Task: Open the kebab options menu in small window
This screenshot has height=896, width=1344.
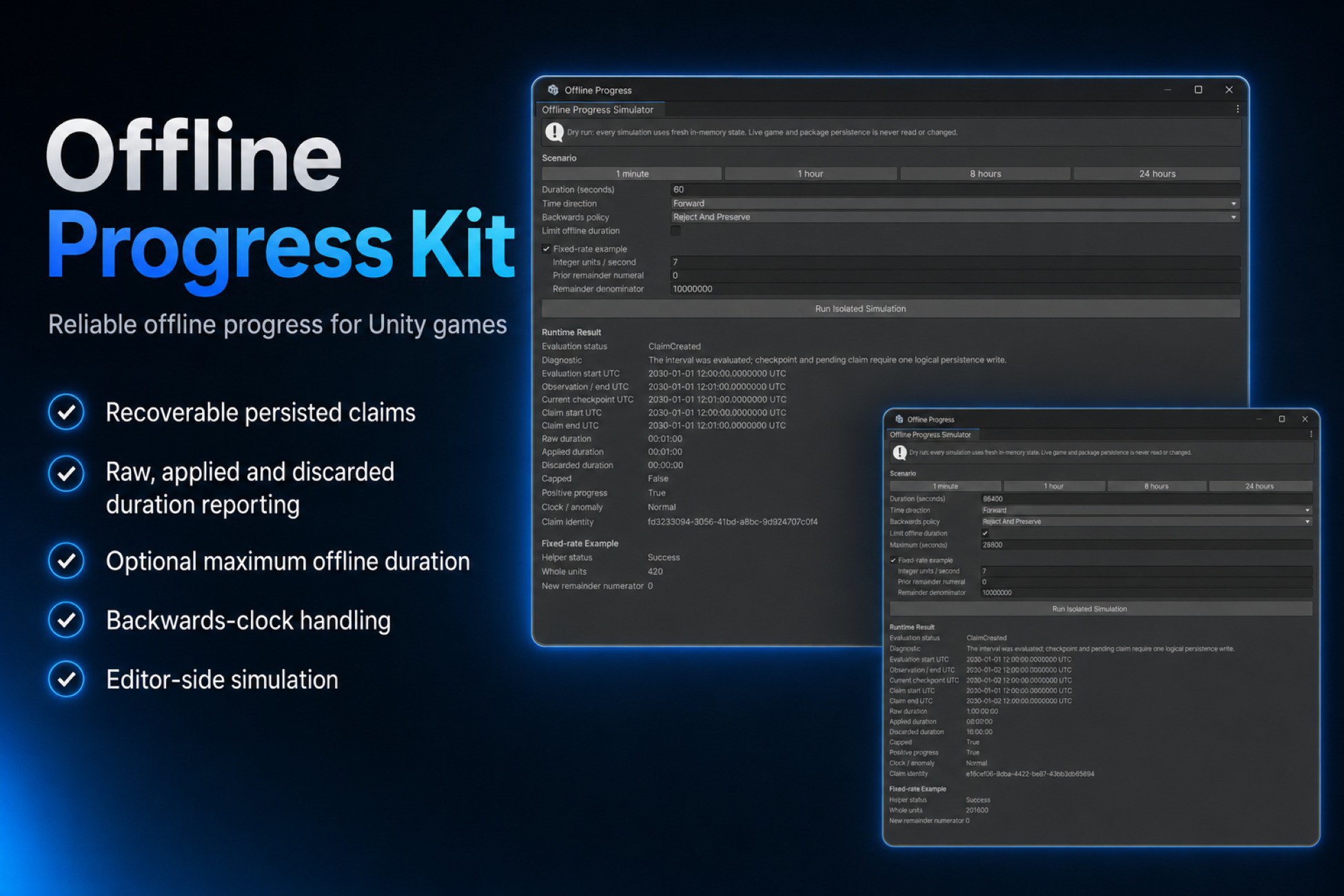Action: pyautogui.click(x=1310, y=434)
